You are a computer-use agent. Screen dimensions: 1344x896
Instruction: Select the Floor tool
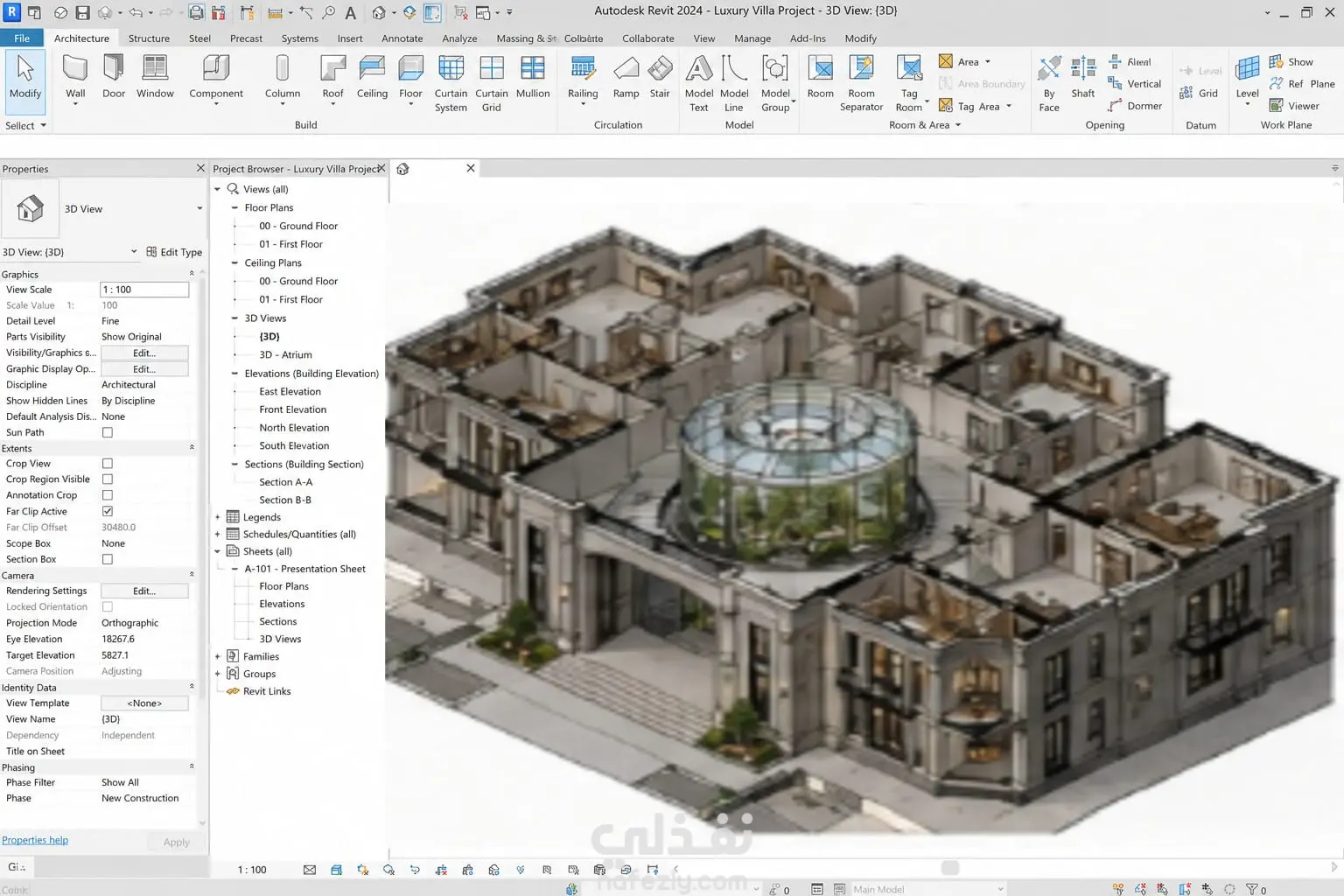click(410, 79)
